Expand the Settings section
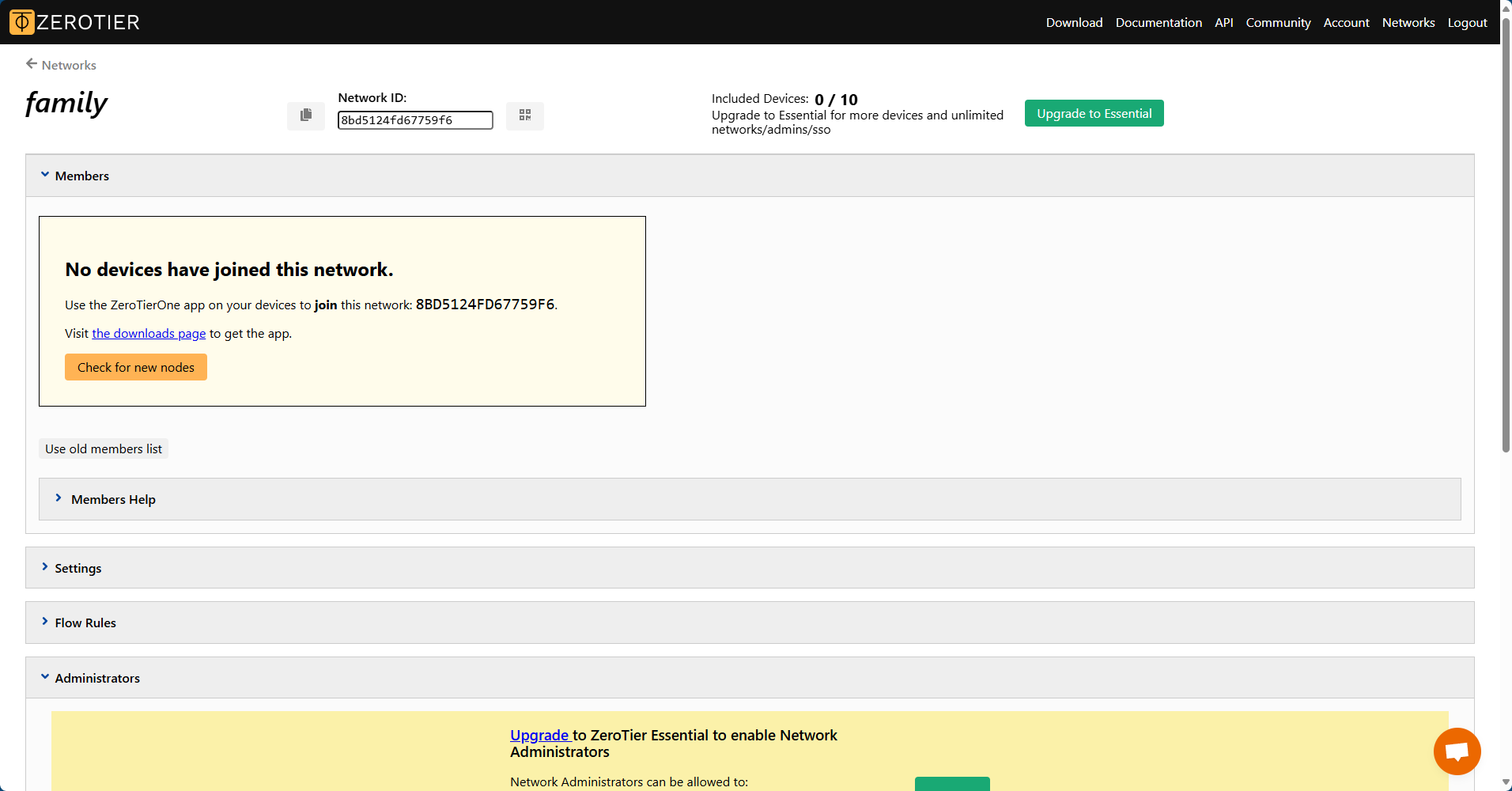Screen dimensions: 1512x791 pos(750,568)
